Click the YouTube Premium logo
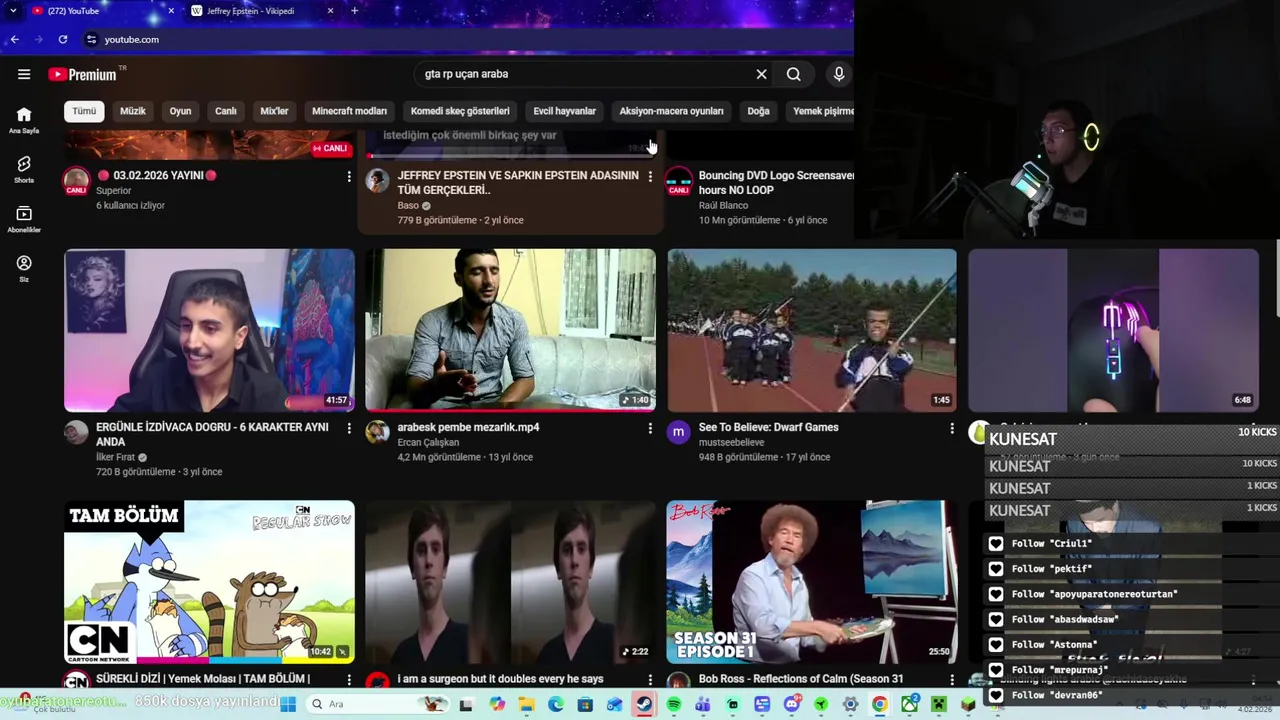 click(x=82, y=74)
